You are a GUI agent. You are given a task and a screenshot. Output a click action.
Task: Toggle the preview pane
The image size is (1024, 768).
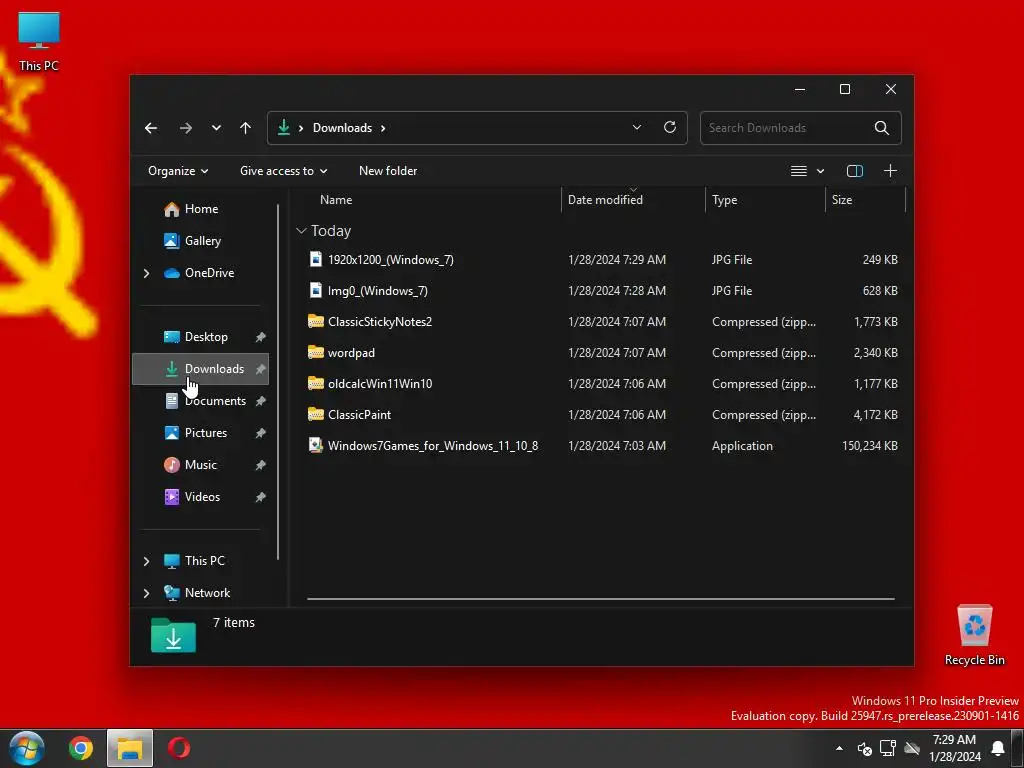pos(855,171)
